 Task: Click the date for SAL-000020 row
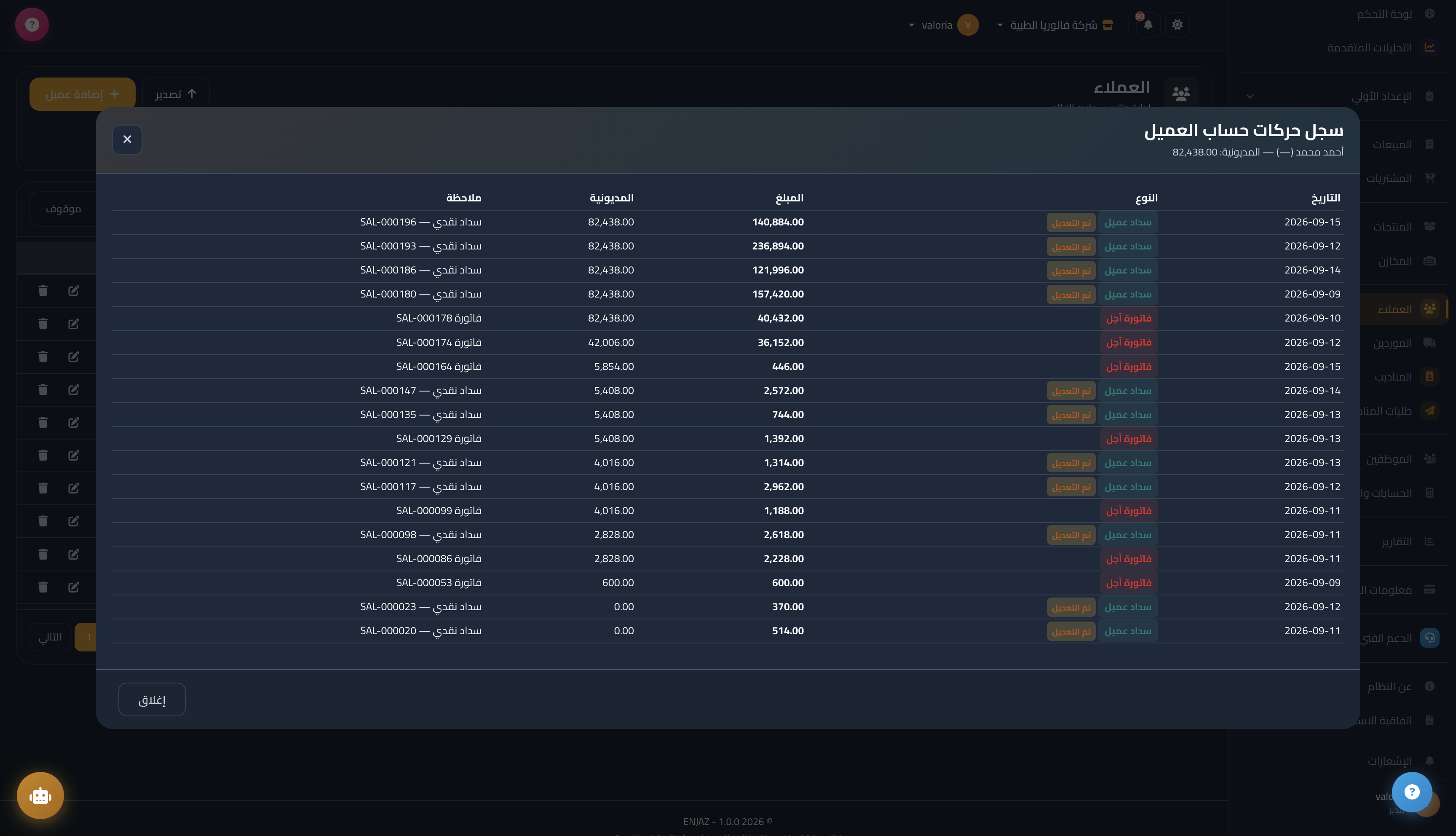click(1312, 630)
